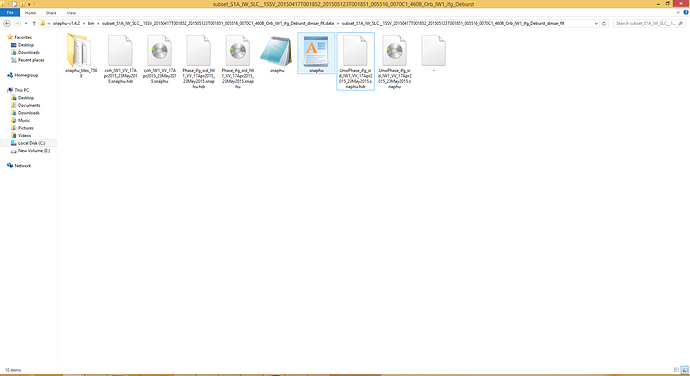Go up one folder level
The height and width of the screenshot is (376, 690).
(34, 23)
